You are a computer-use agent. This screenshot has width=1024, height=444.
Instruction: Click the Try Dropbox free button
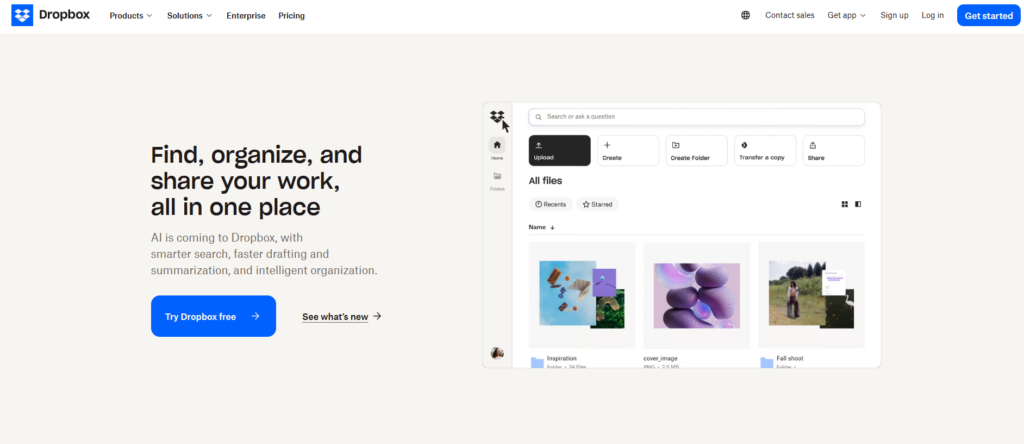[213, 316]
